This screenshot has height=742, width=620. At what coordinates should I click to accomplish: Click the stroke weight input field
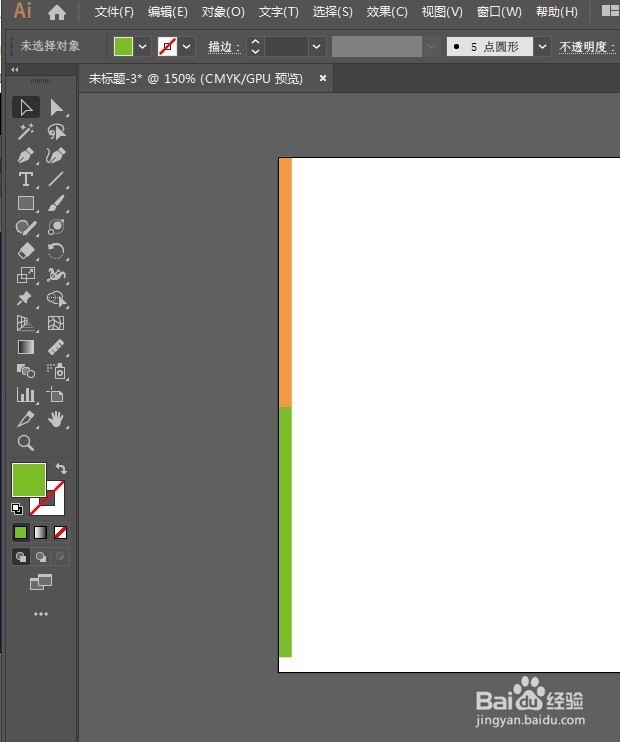pos(286,46)
